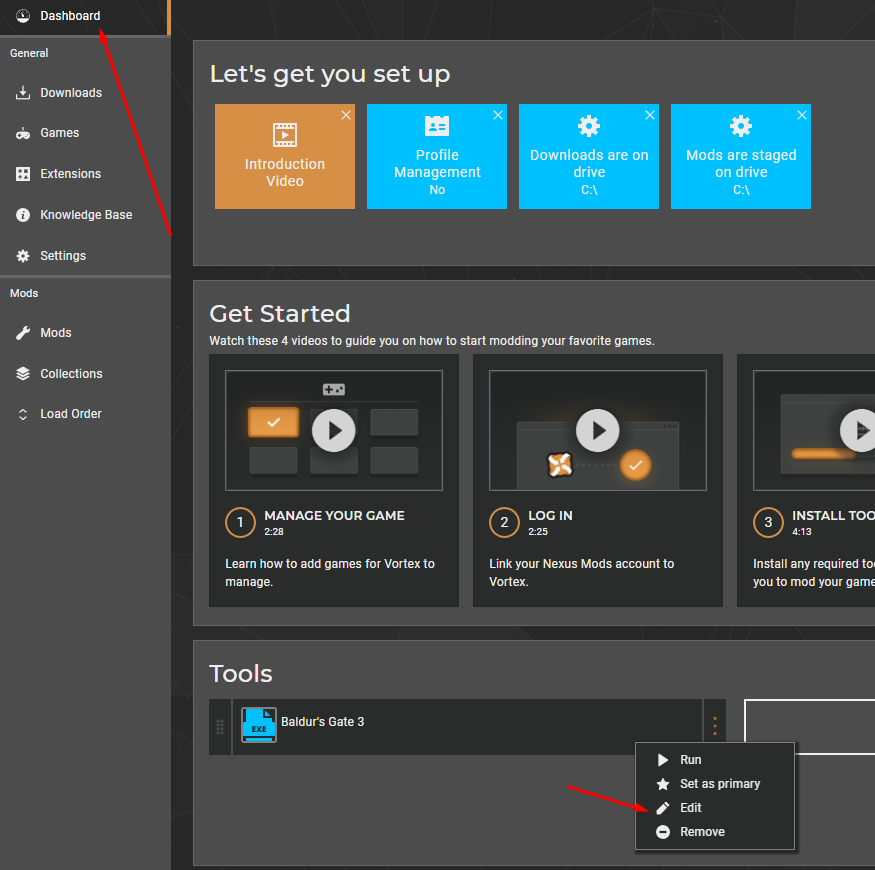Click the Dashboard gauge icon

[x=23, y=16]
